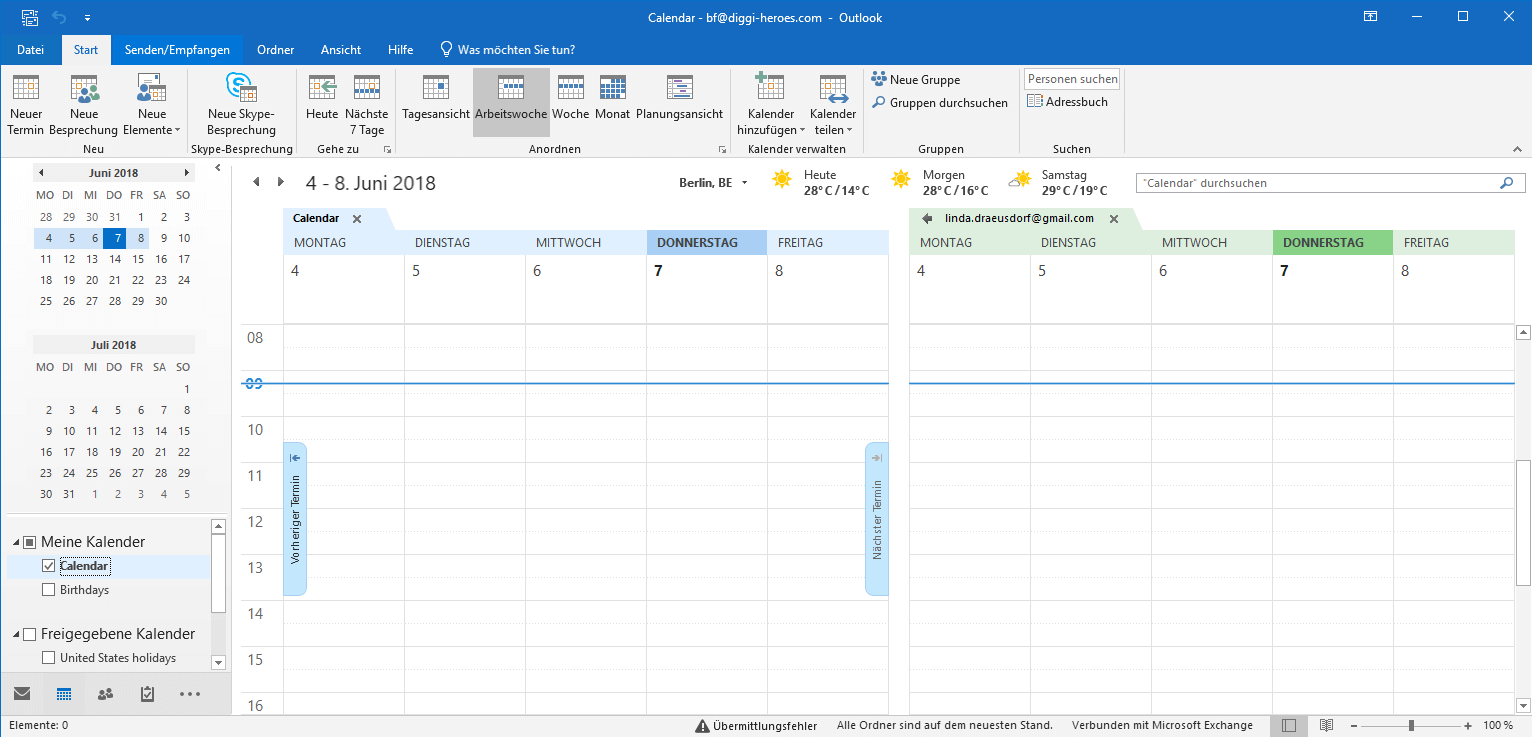Screen dimensions: 1532x737
Task: Click Nächster Termin side button
Action: (877, 519)
